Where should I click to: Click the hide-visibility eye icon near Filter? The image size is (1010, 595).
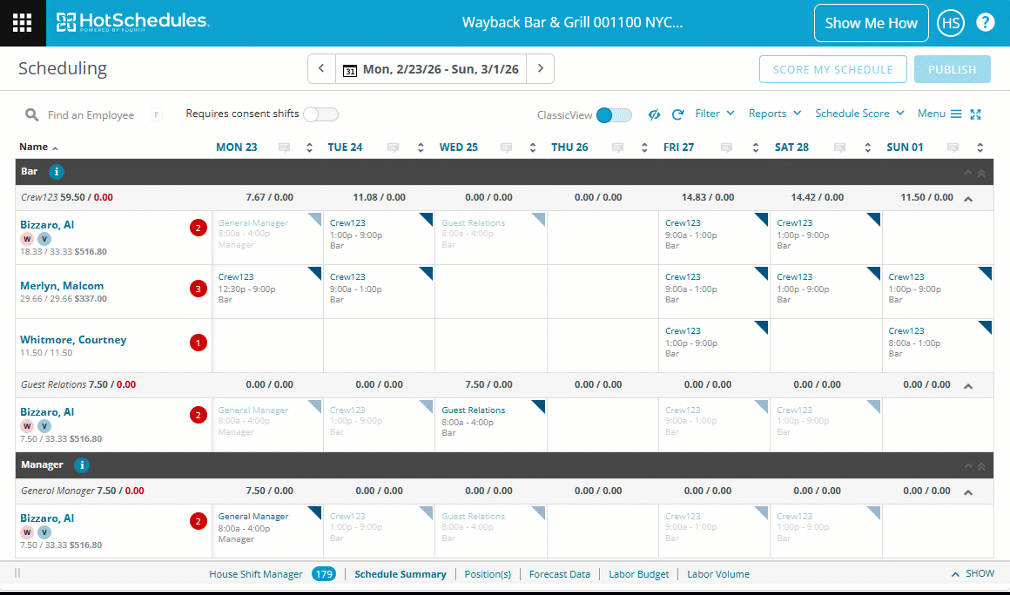coord(654,115)
